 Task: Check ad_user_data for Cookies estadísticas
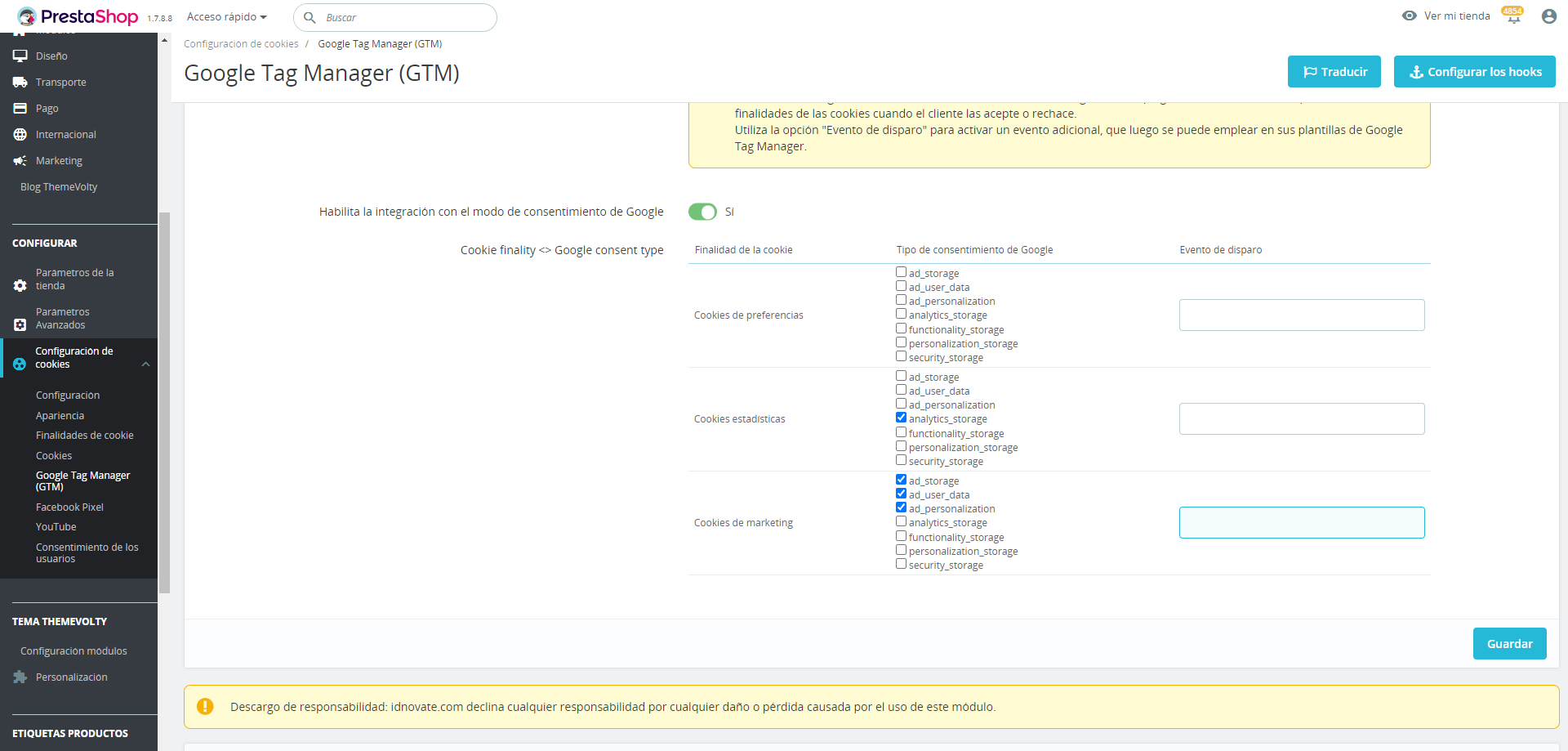[902, 390]
